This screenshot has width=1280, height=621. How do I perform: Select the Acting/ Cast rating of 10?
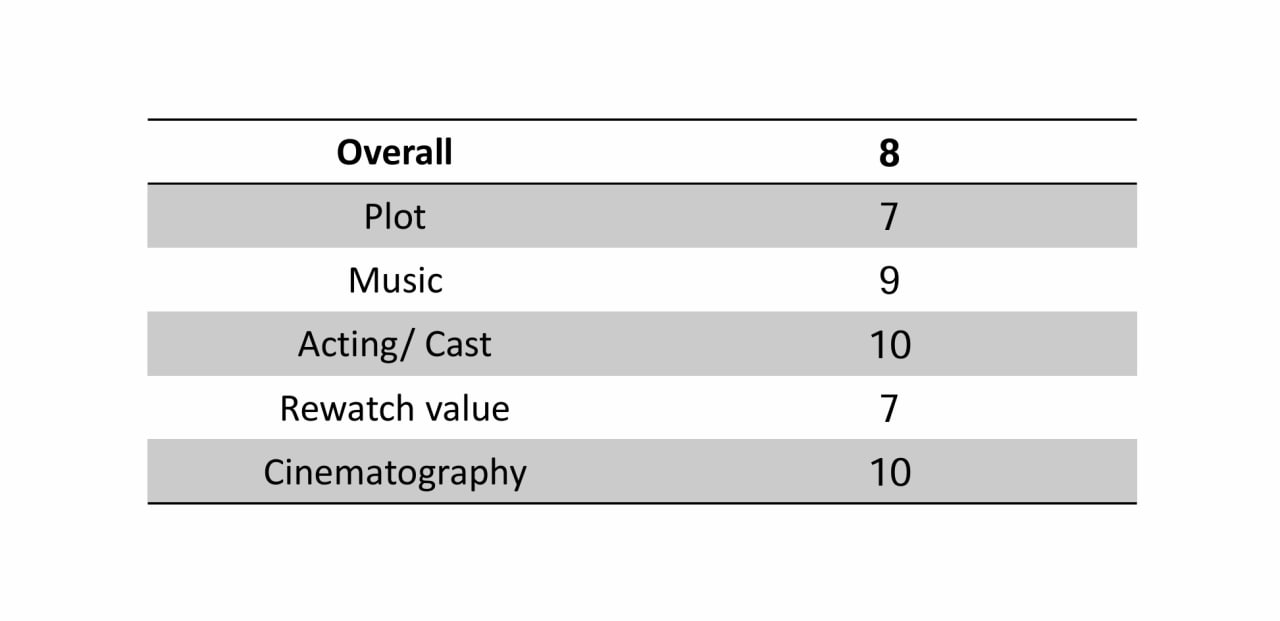click(x=889, y=345)
